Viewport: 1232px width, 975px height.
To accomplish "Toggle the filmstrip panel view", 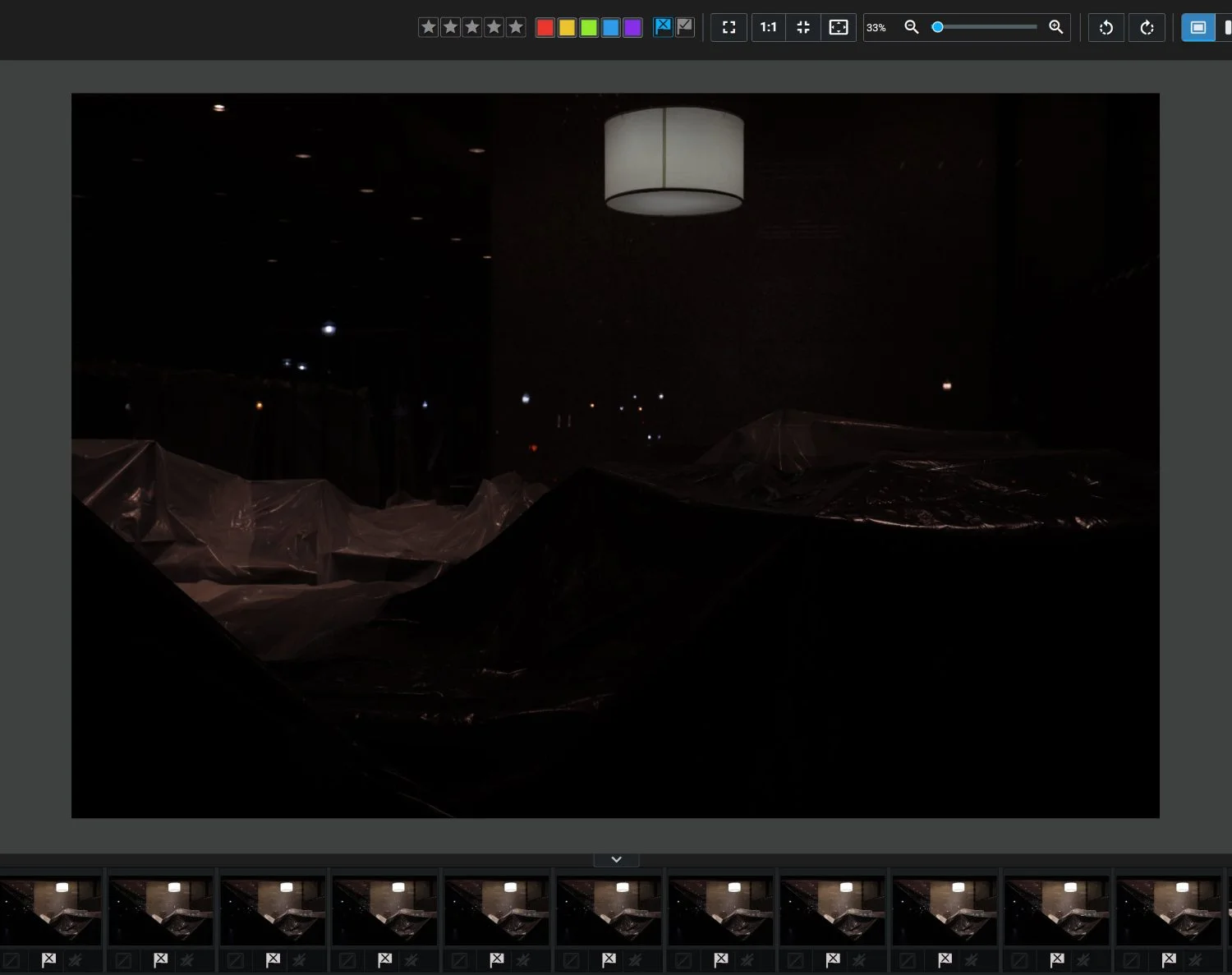I will click(x=1198, y=27).
